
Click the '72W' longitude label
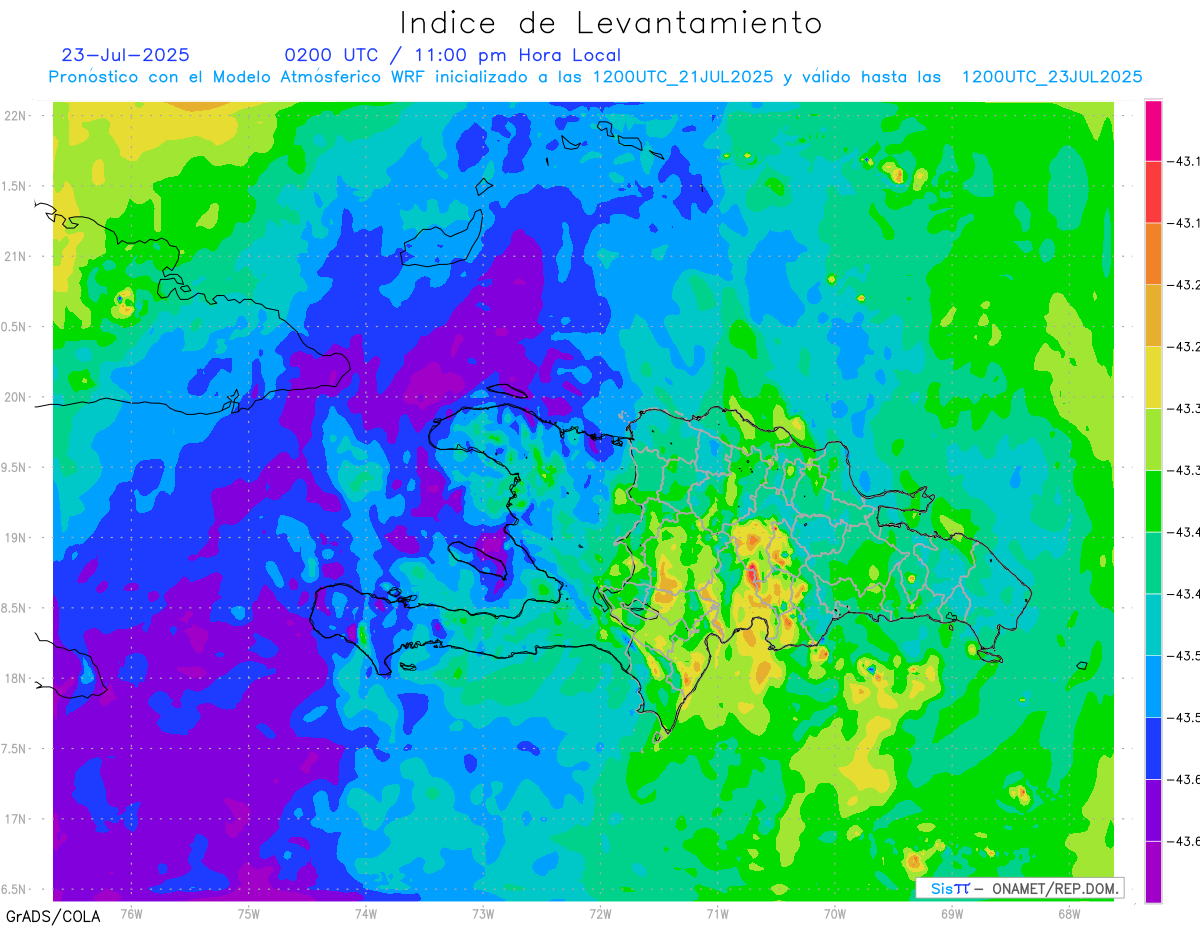(x=600, y=913)
